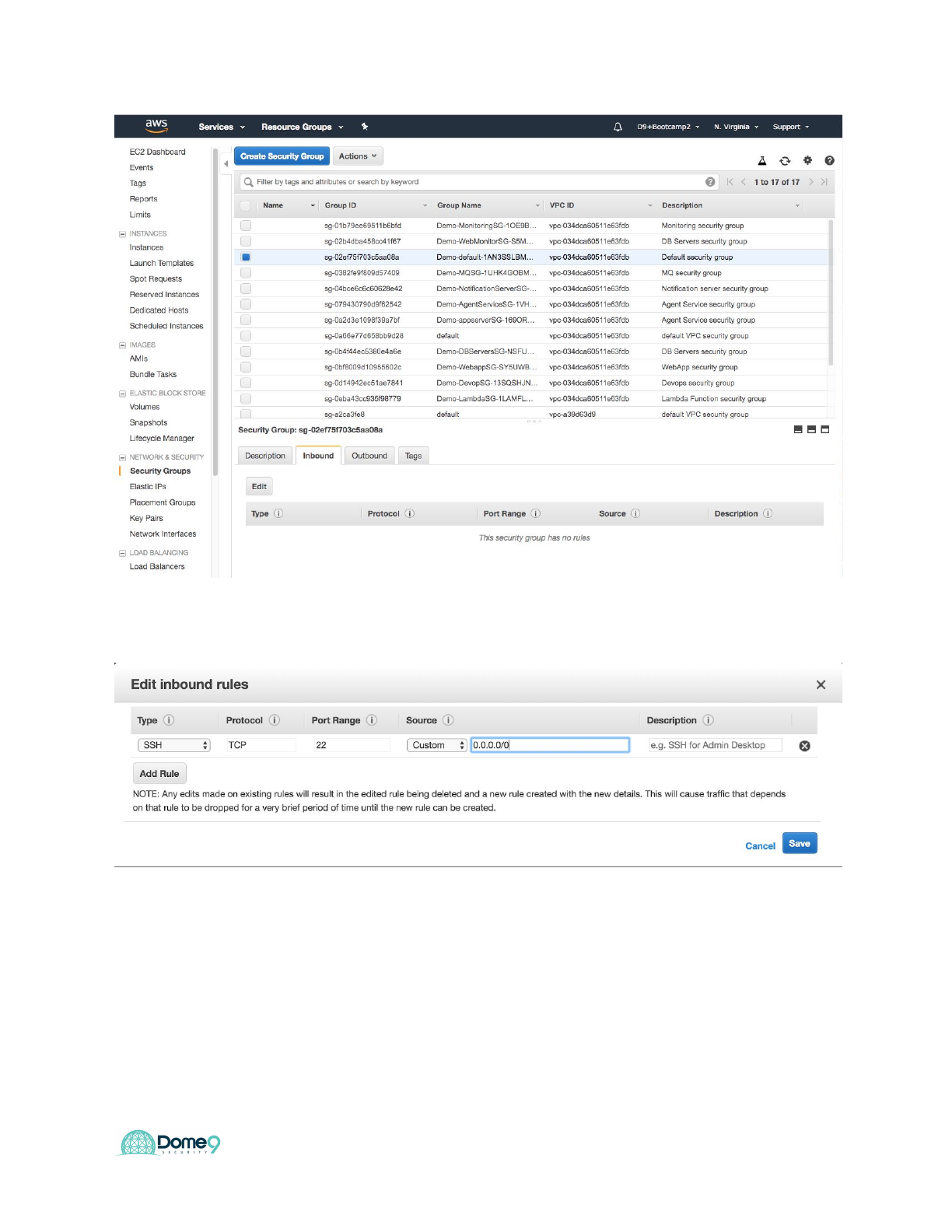Refresh the security groups list
The height and width of the screenshot is (1232, 952).
tap(785, 161)
